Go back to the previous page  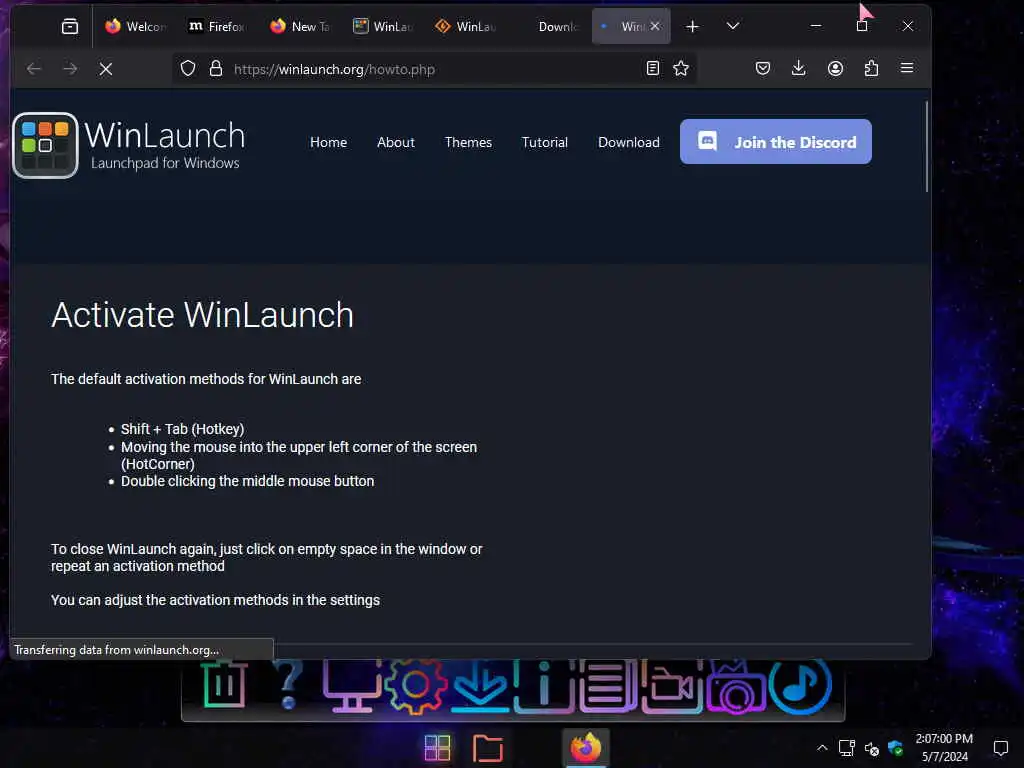34,69
